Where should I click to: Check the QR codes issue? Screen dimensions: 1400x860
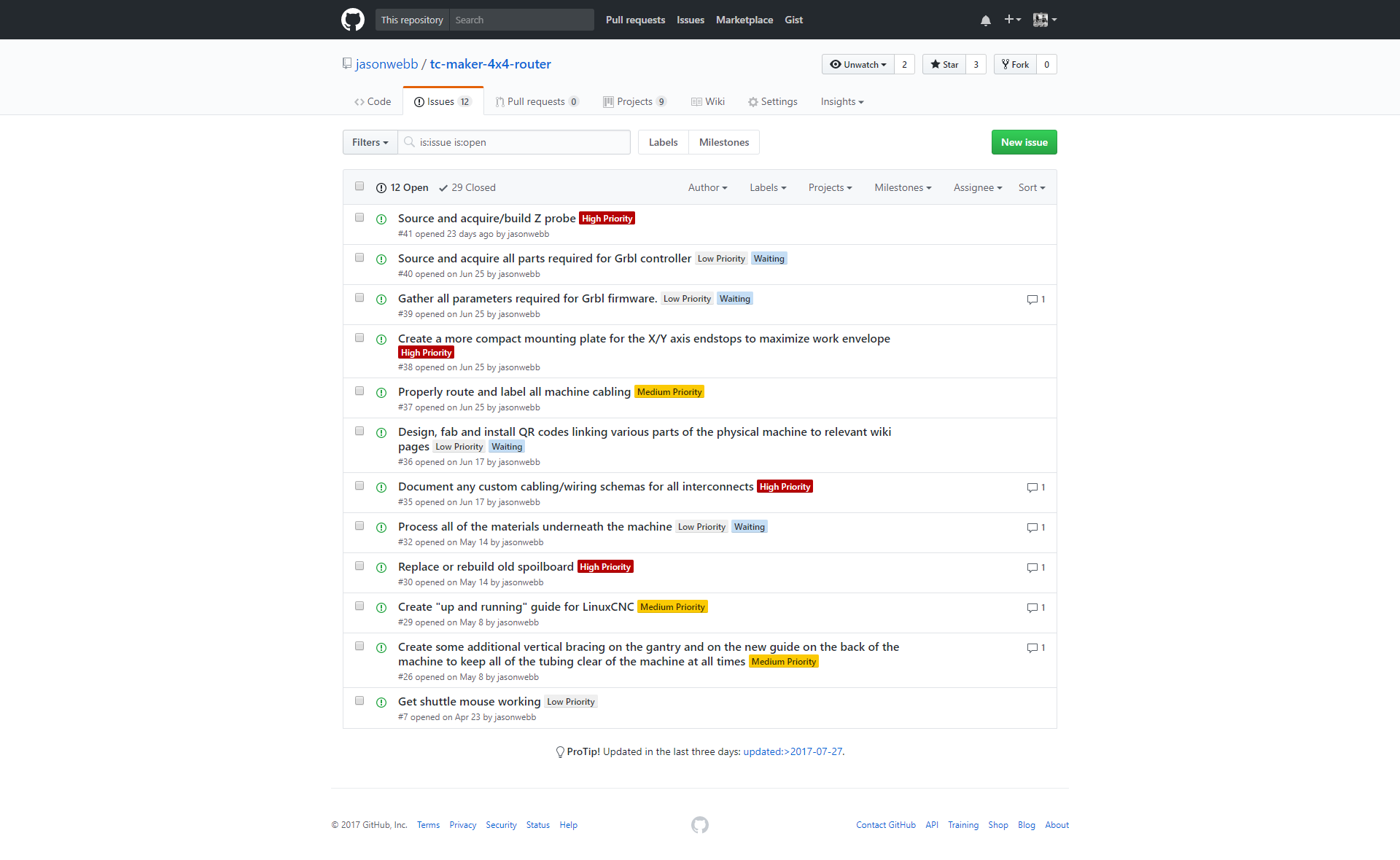pos(359,431)
